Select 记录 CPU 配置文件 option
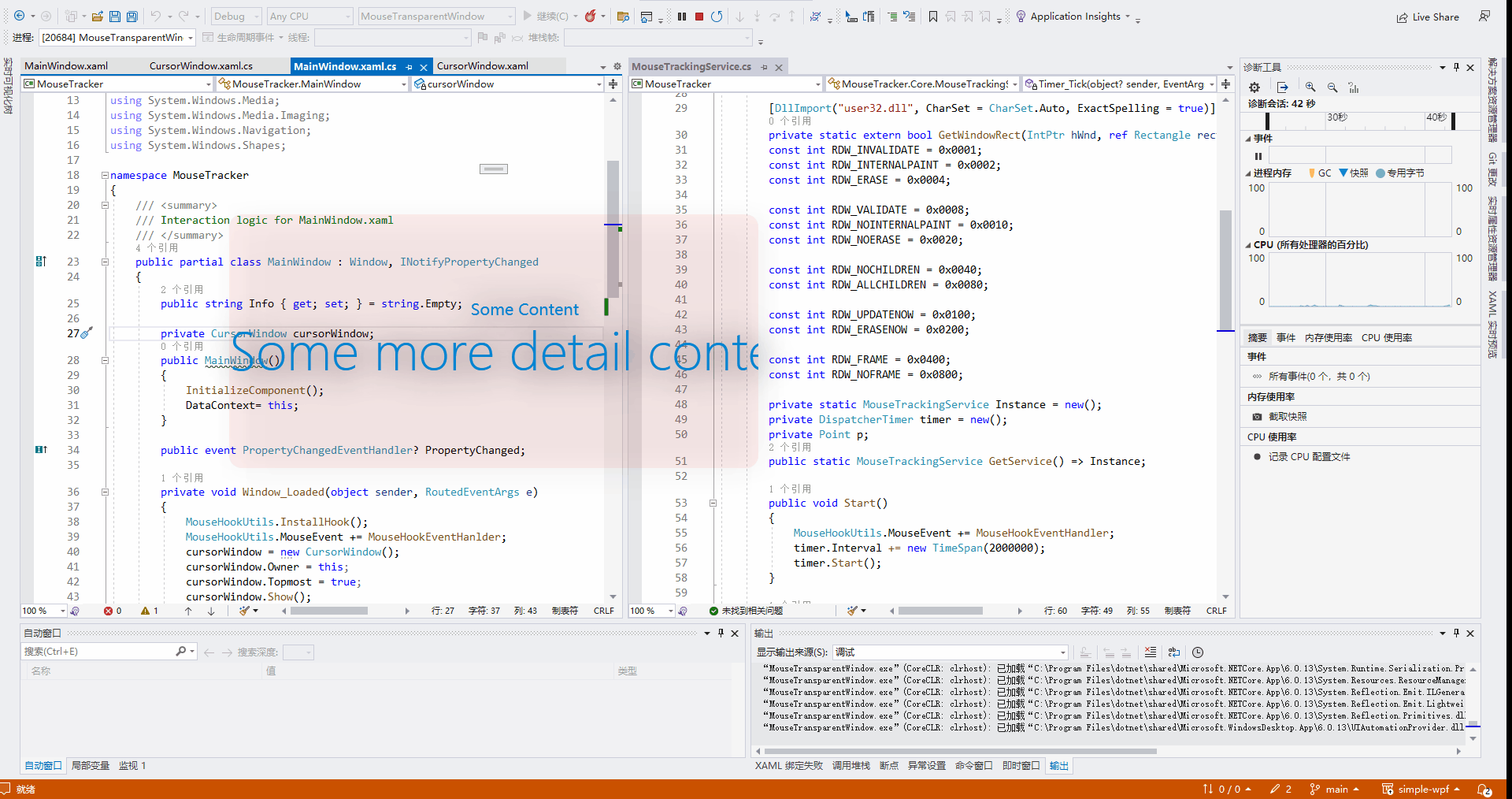This screenshot has width=1512, height=799. (1310, 456)
